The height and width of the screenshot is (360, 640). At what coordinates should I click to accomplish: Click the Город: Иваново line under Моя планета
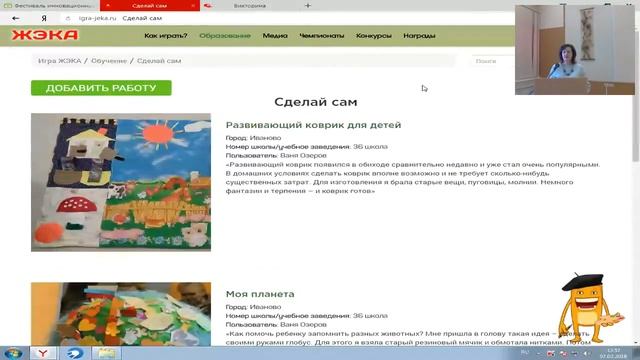(x=253, y=307)
